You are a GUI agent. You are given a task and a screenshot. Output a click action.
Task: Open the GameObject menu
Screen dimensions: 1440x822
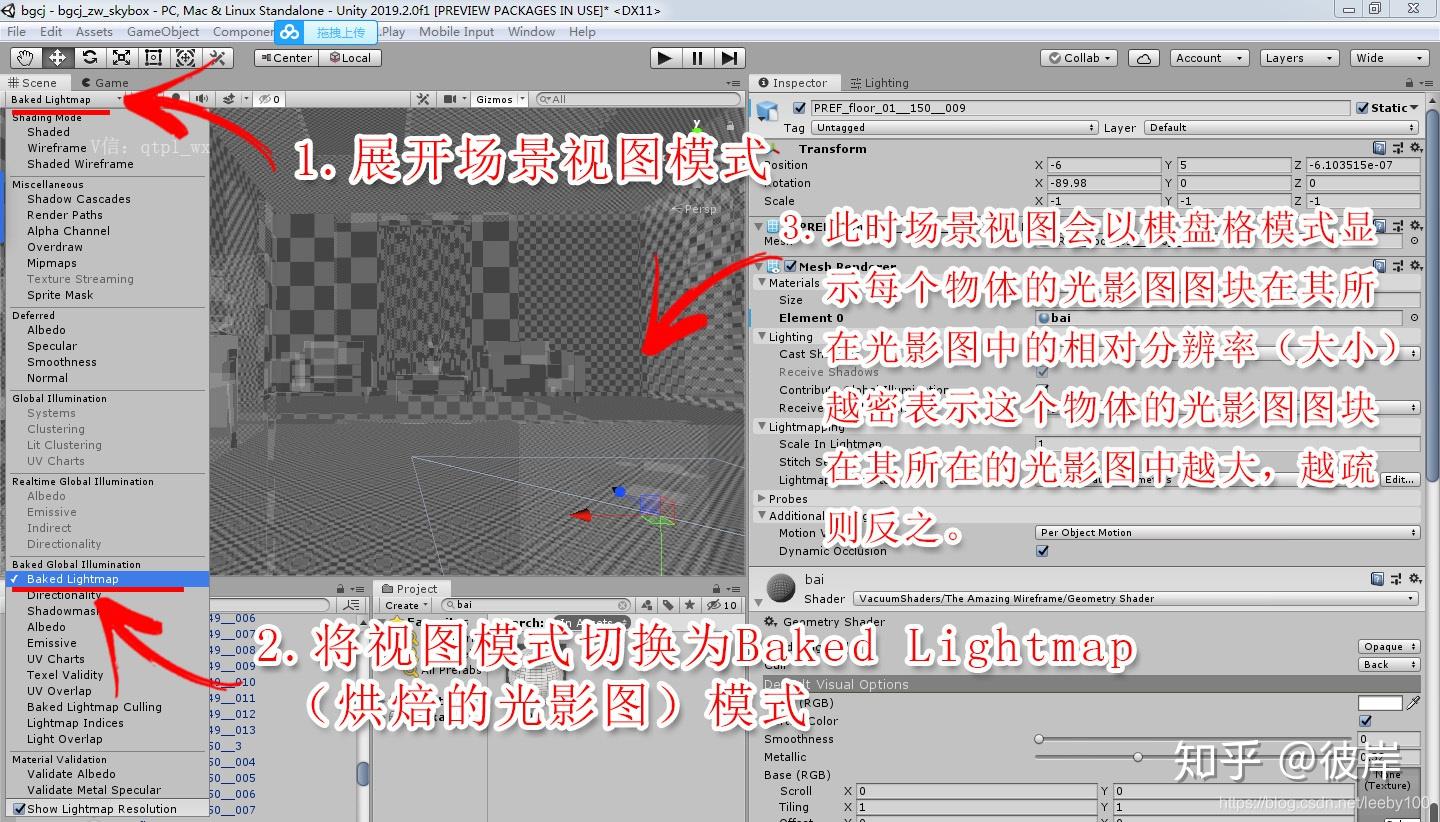click(163, 31)
